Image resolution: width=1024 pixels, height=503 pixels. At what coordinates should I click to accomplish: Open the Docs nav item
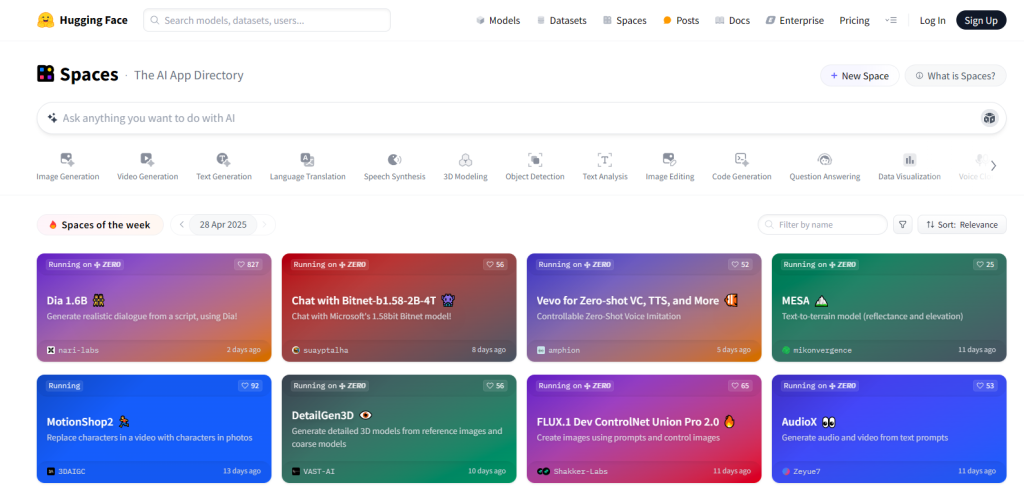[x=733, y=20]
